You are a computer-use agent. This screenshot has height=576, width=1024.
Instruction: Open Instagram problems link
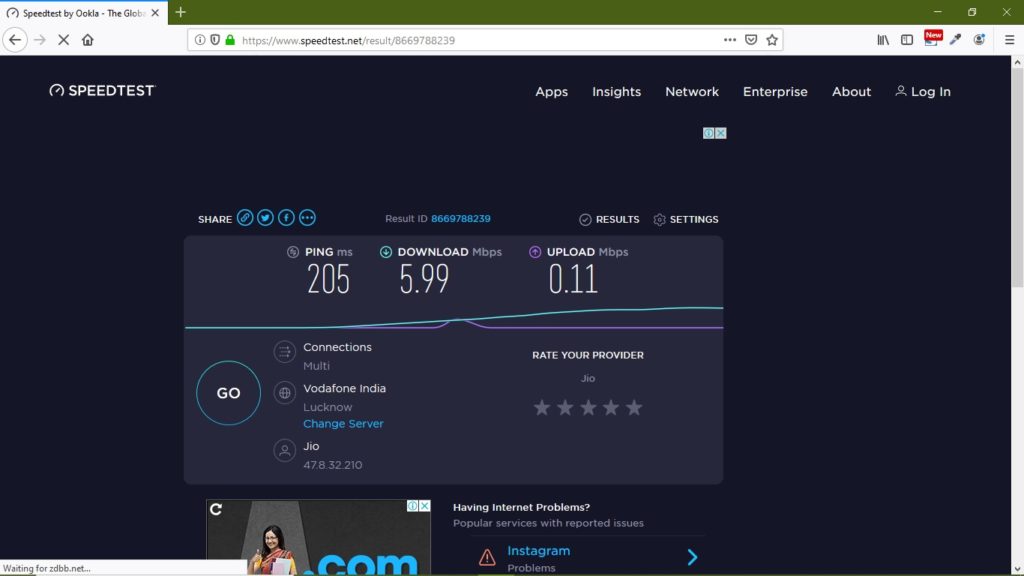click(539, 551)
